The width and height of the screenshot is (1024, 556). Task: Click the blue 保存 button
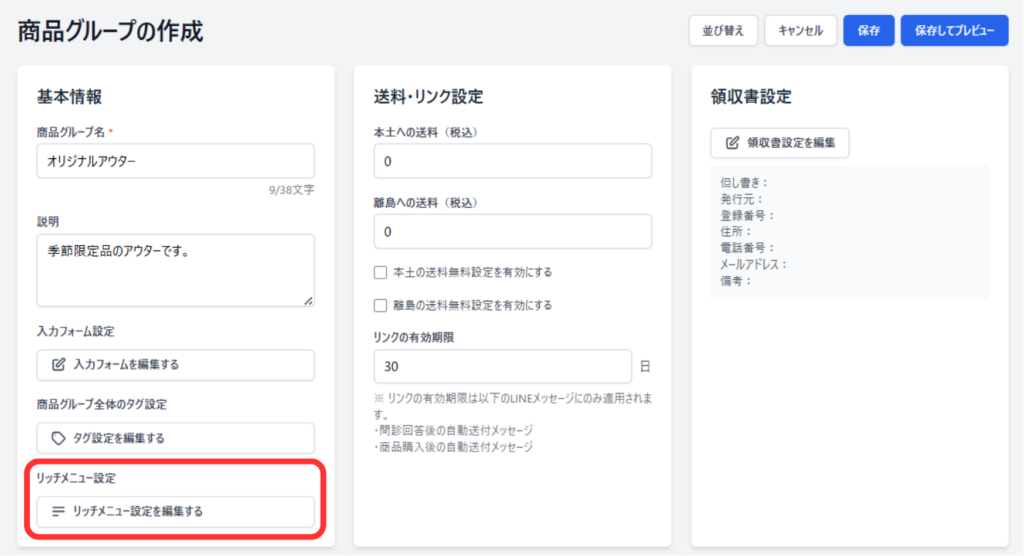868,31
